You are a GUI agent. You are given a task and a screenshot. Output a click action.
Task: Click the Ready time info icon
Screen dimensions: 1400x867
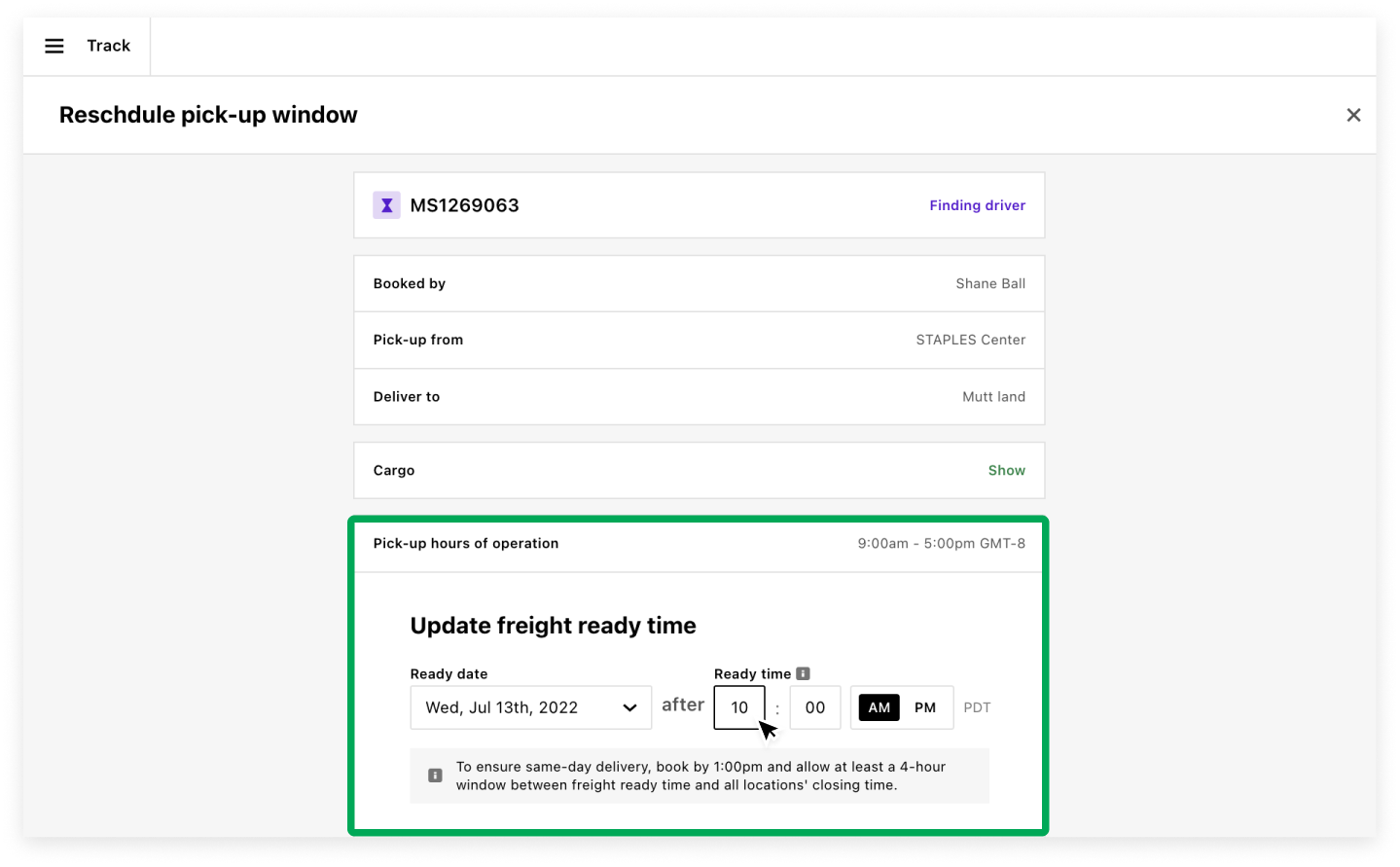click(x=803, y=673)
